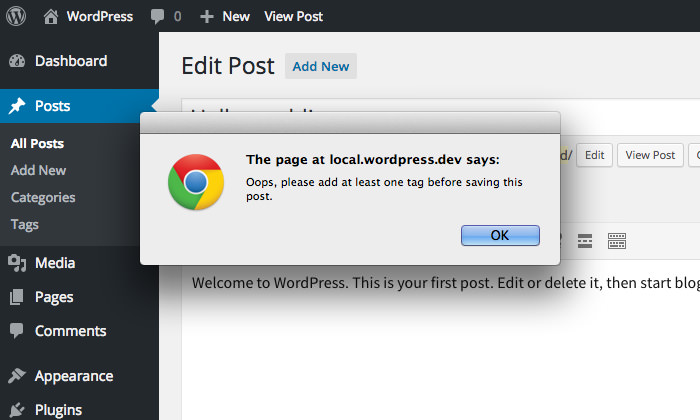Open the Categories submenu
This screenshot has width=700, height=420.
43,197
